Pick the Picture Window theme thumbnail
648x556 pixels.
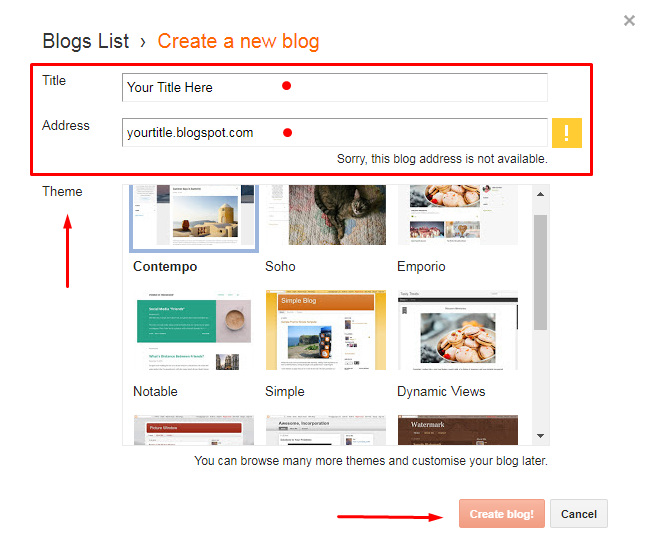tap(194, 430)
